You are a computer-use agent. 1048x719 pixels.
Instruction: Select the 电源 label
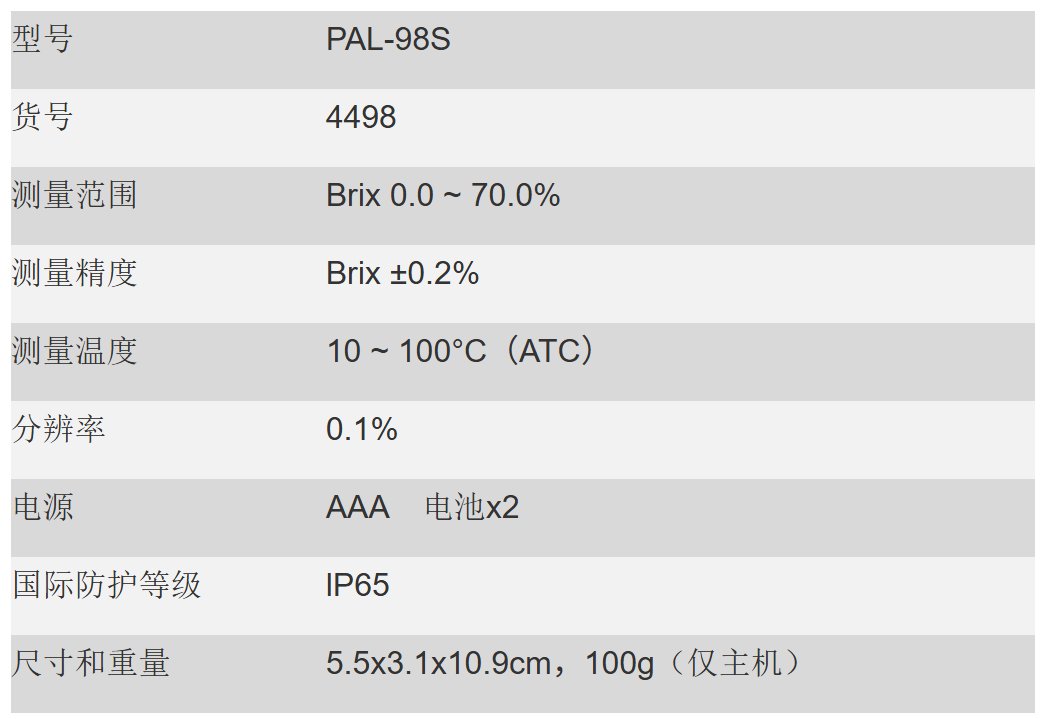43,508
